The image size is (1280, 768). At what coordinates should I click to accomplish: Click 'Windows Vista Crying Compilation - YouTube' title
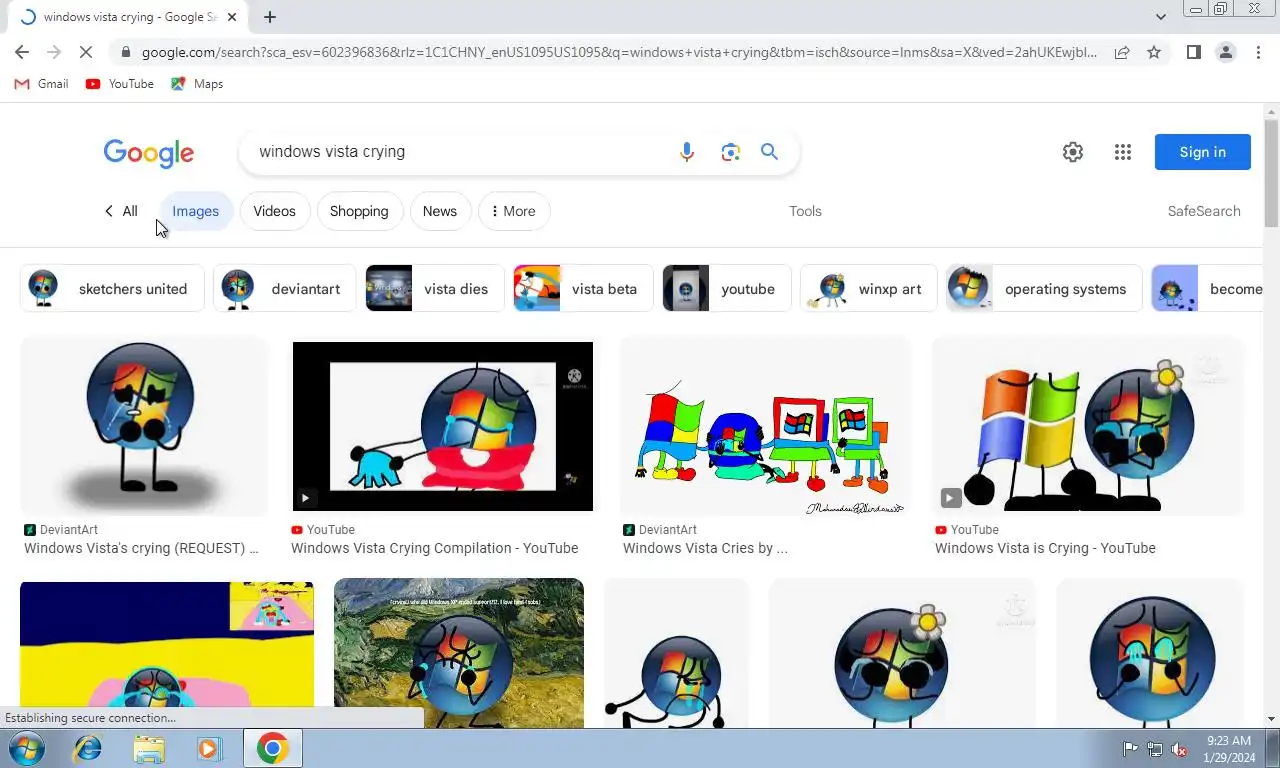pyautogui.click(x=435, y=548)
